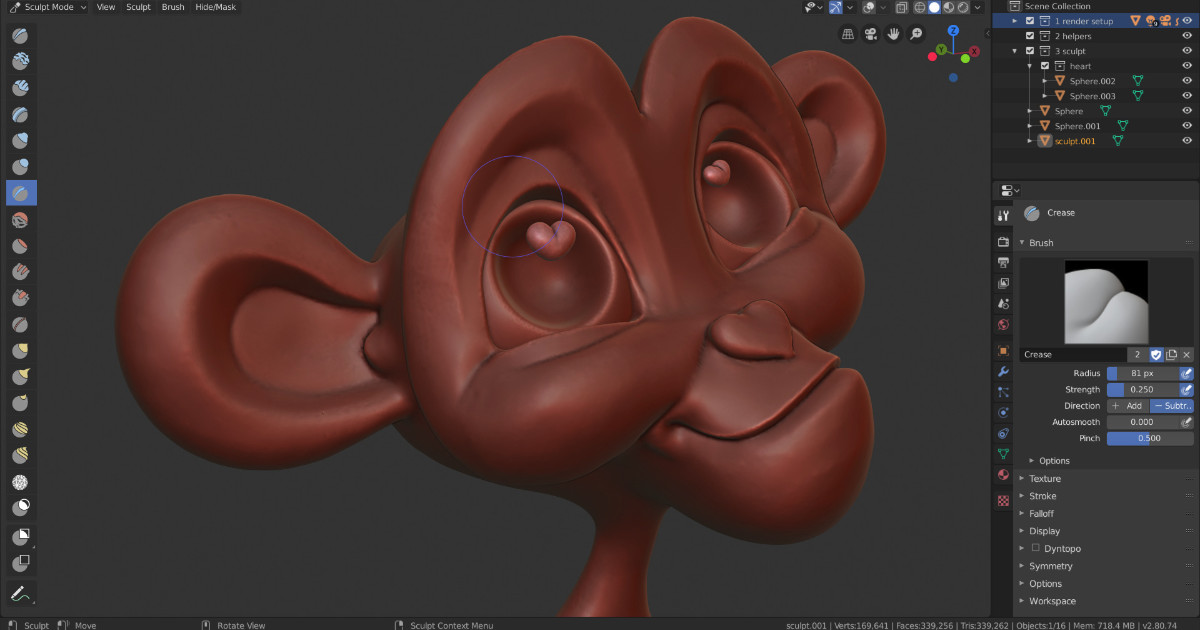Toggle perspective/orthographic grid view button
Image resolution: width=1200 pixels, height=630 pixels.
(848, 34)
